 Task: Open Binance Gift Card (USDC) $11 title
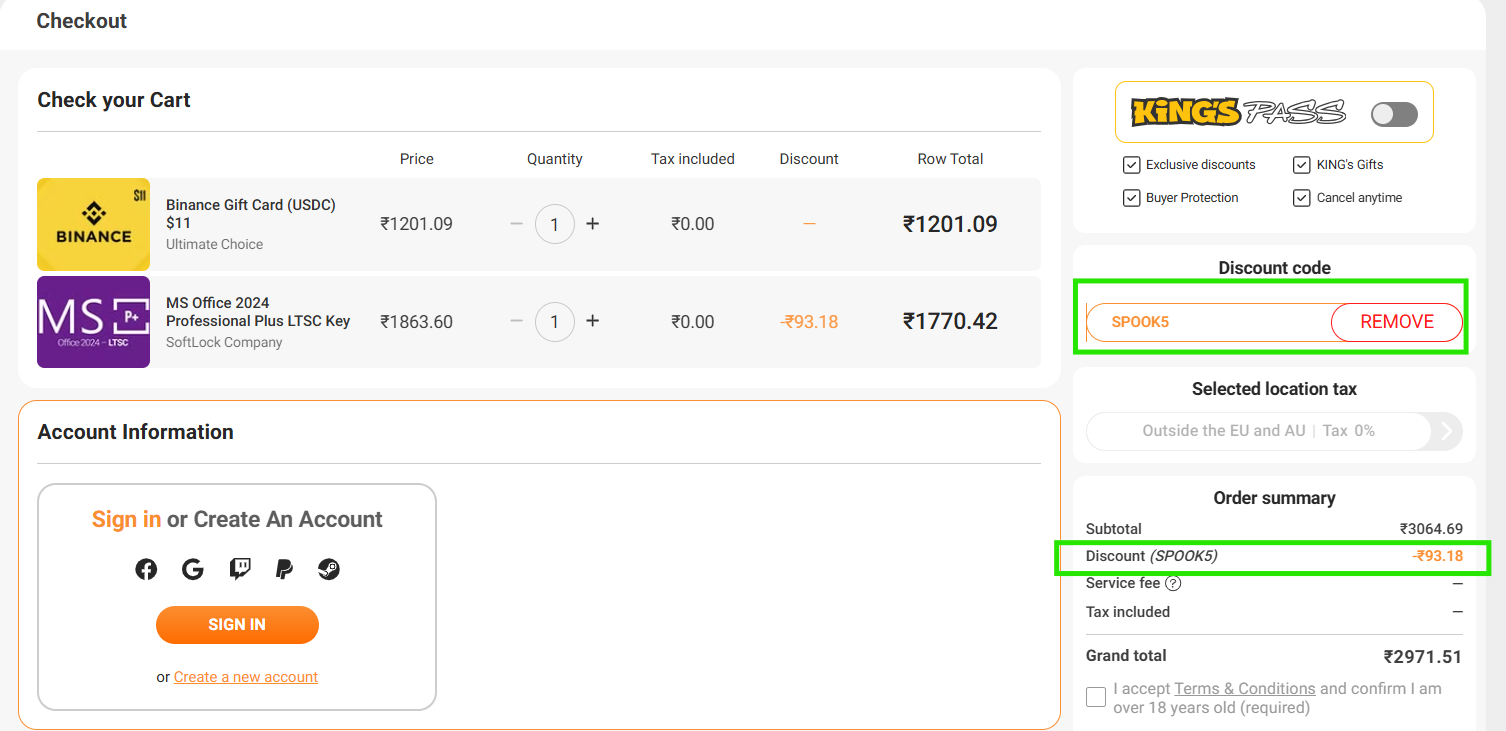coord(251,214)
